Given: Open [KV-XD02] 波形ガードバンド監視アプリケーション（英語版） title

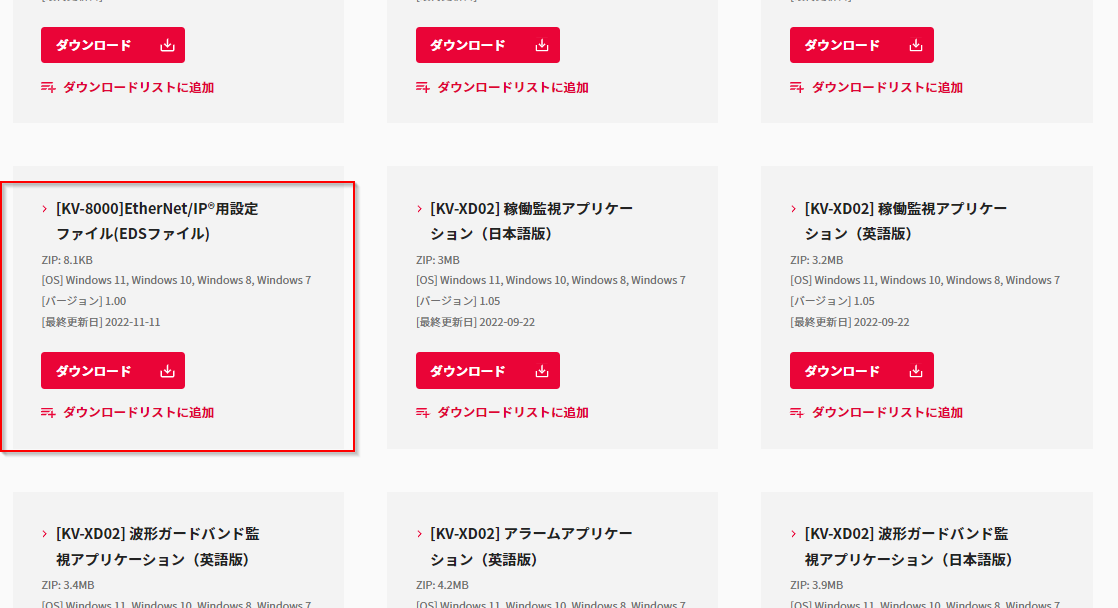Looking at the screenshot, I should (x=158, y=546).
